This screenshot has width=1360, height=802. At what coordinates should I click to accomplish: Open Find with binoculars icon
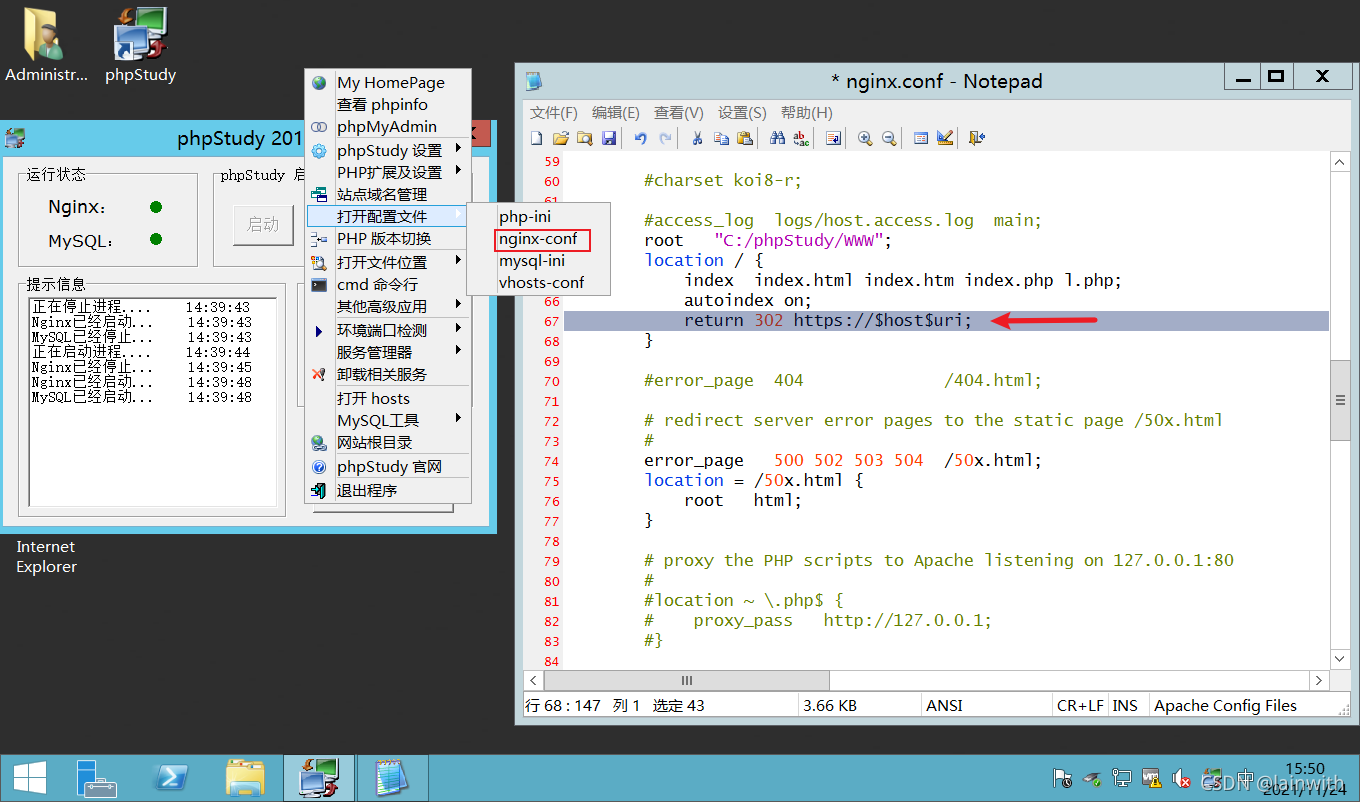pyautogui.click(x=777, y=138)
